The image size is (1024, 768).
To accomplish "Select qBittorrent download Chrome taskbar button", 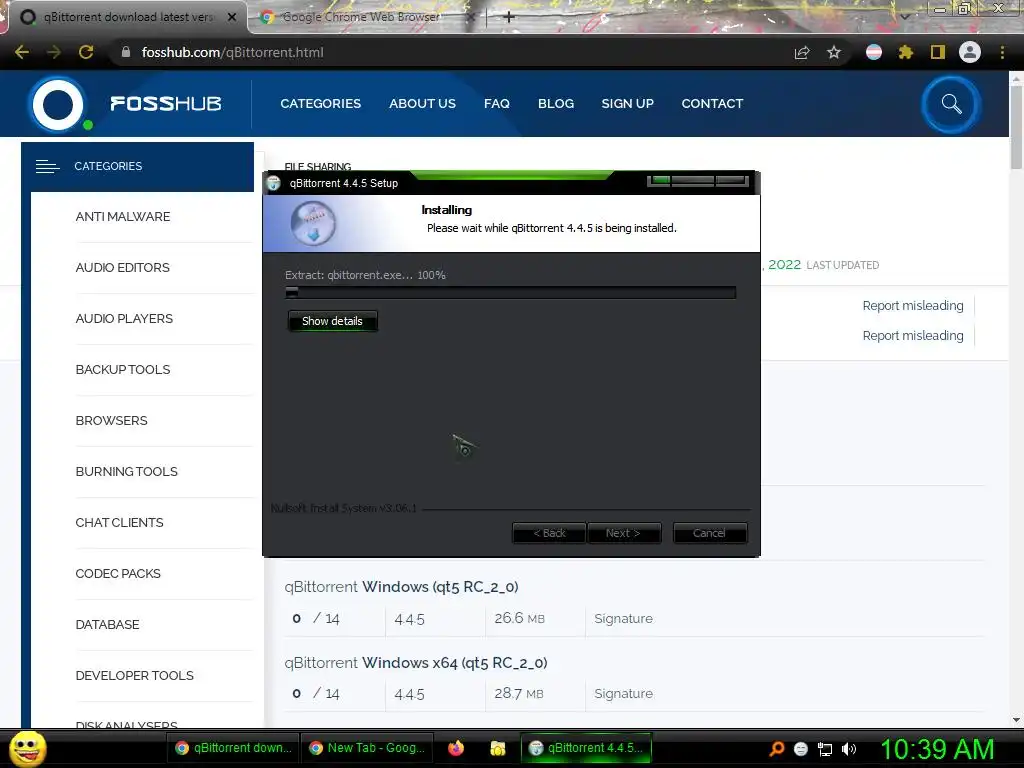I will pyautogui.click(x=234, y=748).
